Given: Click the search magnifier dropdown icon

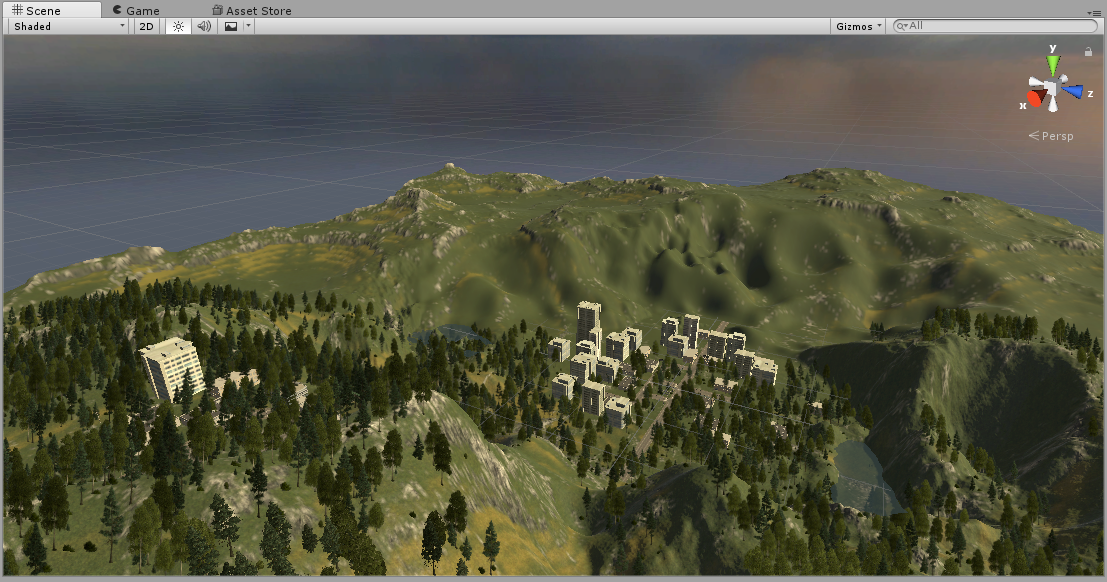Looking at the screenshot, I should tap(902, 26).
